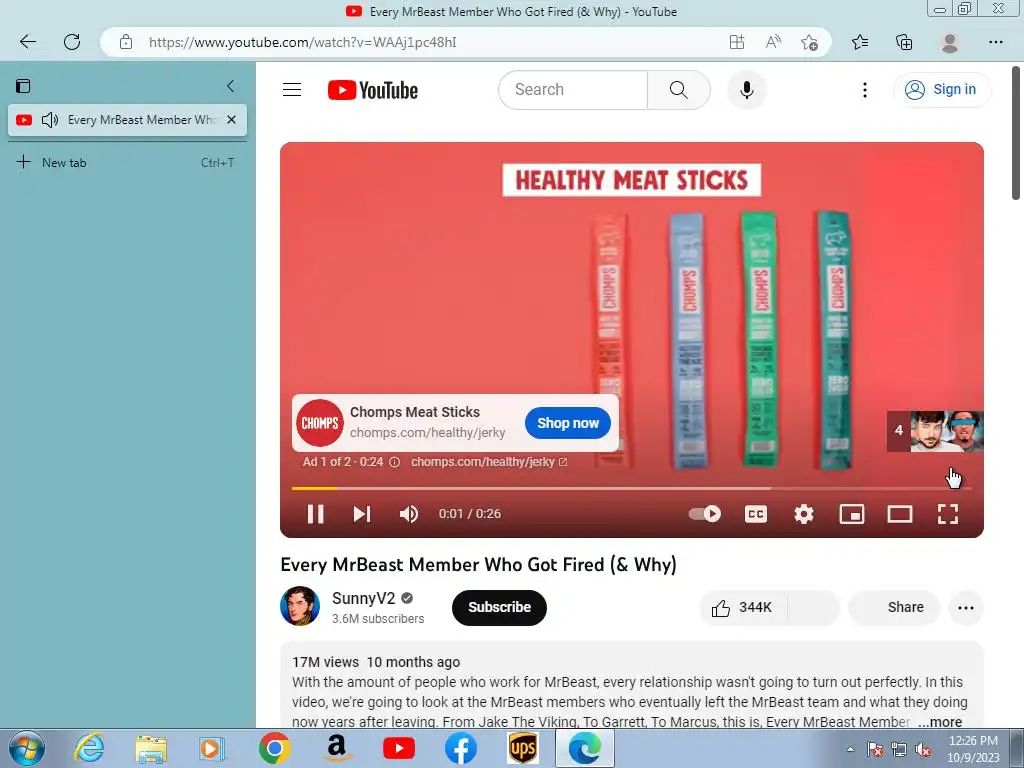Open File Explorer from taskbar
1024x768 pixels.
pos(151,748)
